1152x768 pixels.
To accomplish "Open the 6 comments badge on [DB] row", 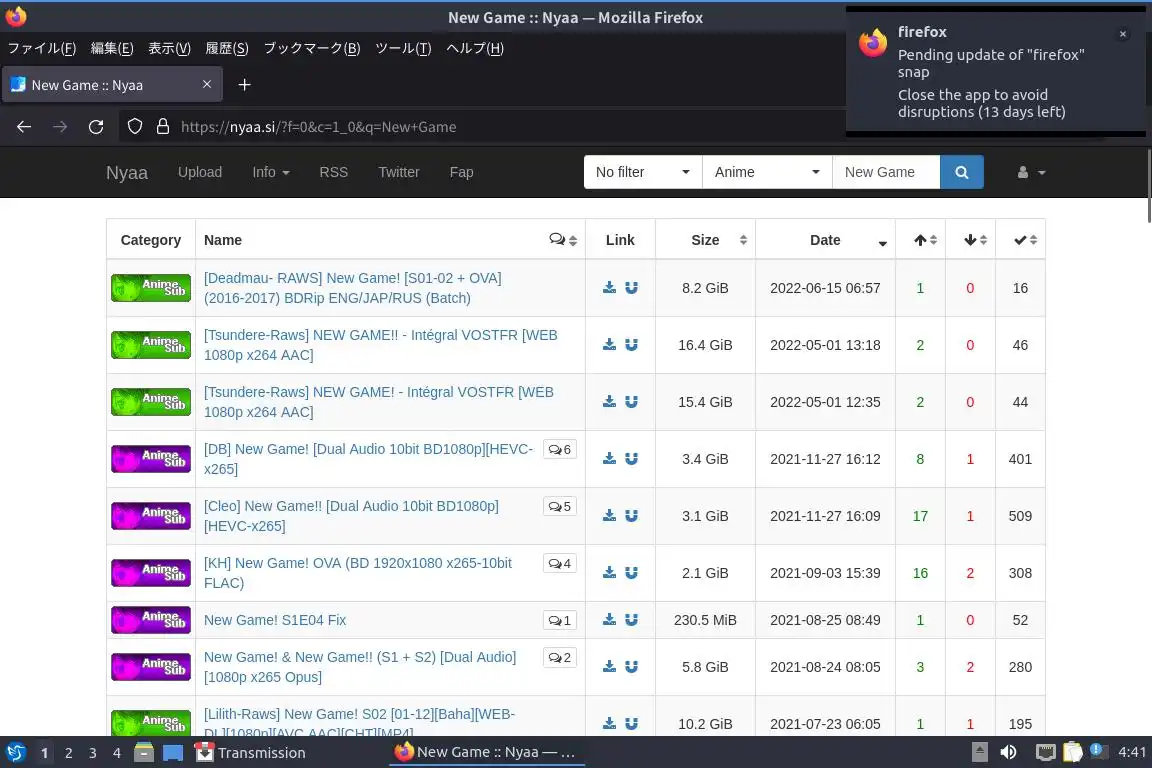I will [560, 449].
